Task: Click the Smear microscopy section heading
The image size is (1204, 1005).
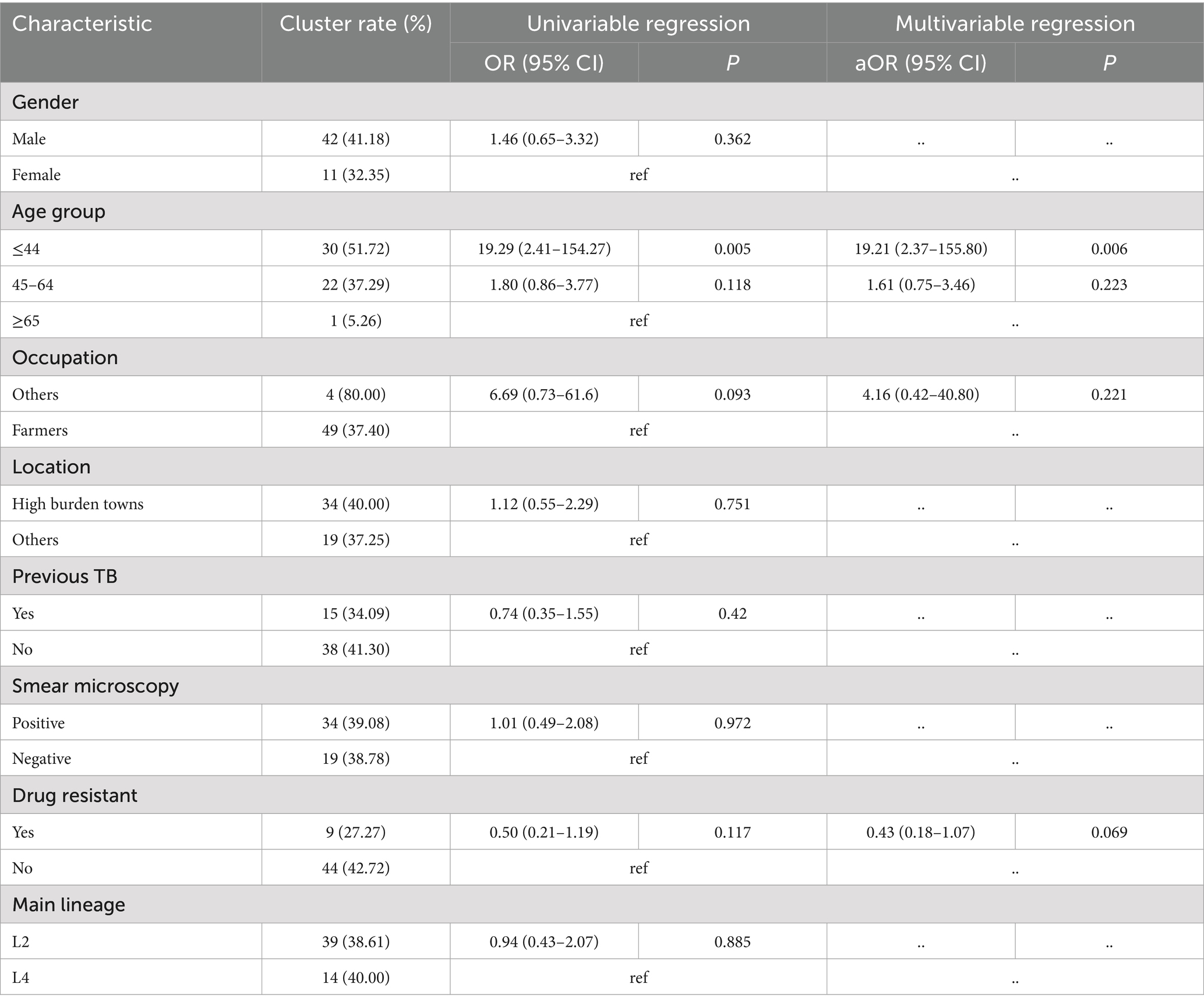Action: tap(96, 686)
